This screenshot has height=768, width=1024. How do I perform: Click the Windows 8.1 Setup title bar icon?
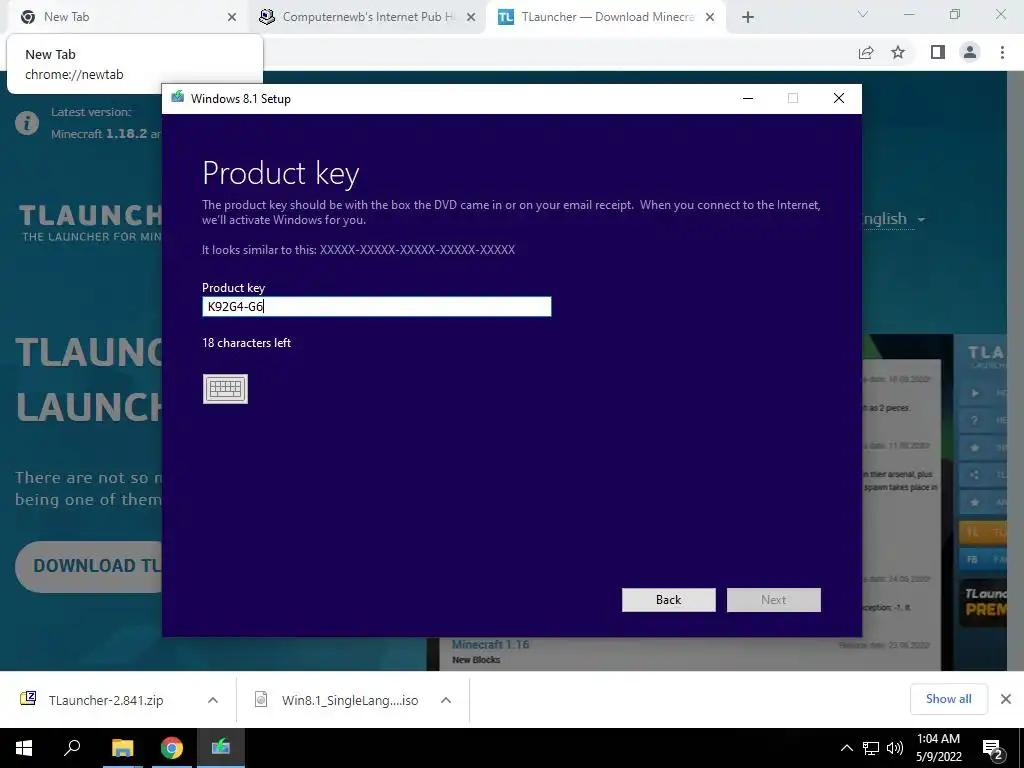[x=178, y=98]
